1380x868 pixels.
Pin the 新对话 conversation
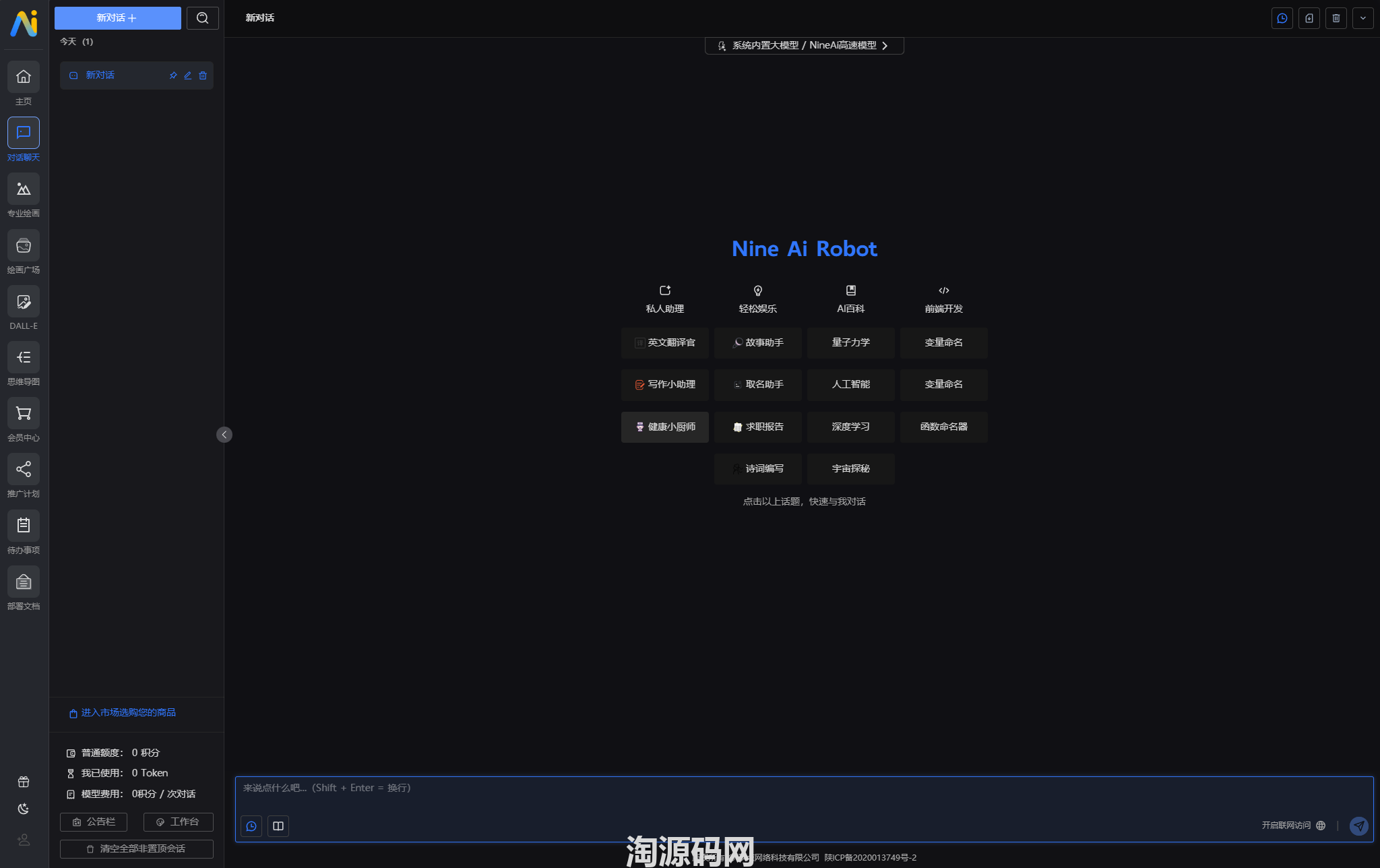tap(173, 75)
